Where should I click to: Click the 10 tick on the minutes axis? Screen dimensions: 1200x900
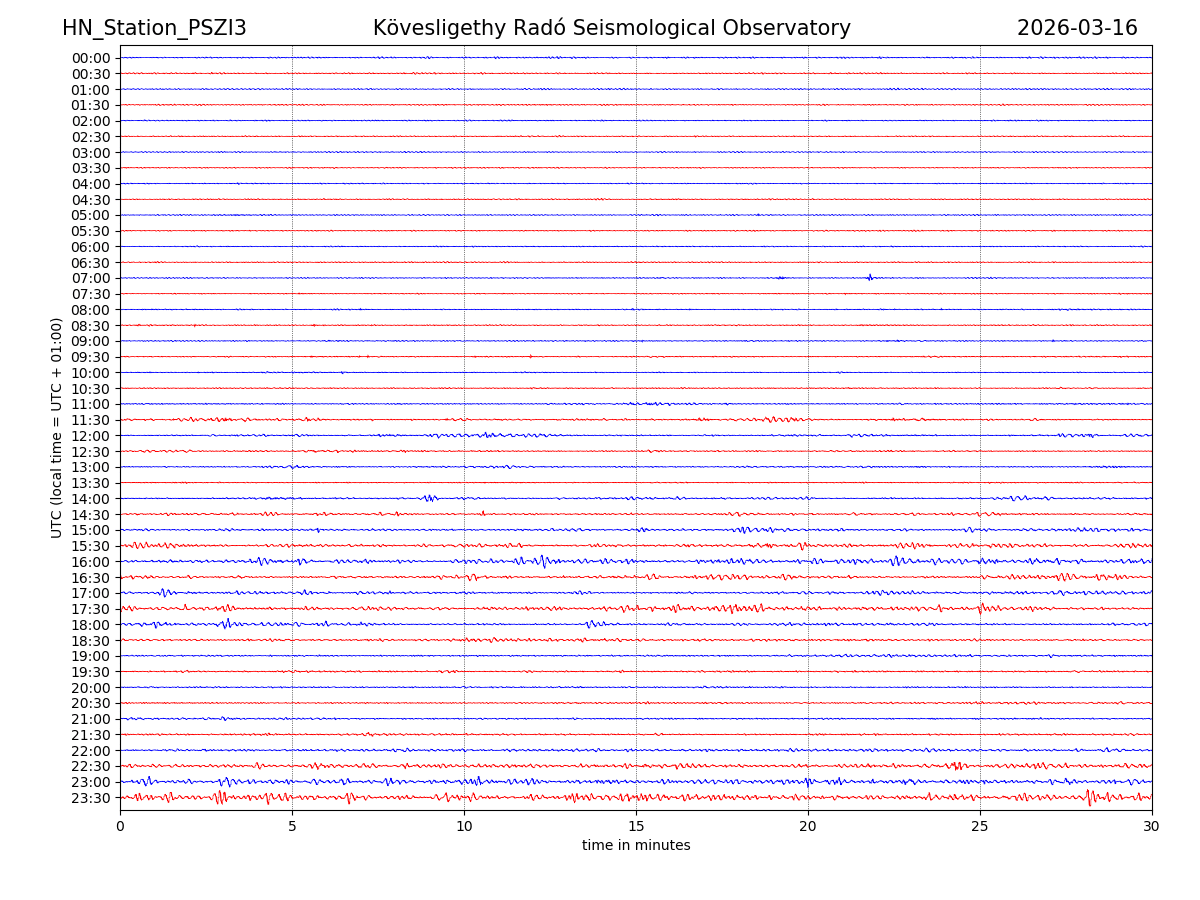coord(464,827)
